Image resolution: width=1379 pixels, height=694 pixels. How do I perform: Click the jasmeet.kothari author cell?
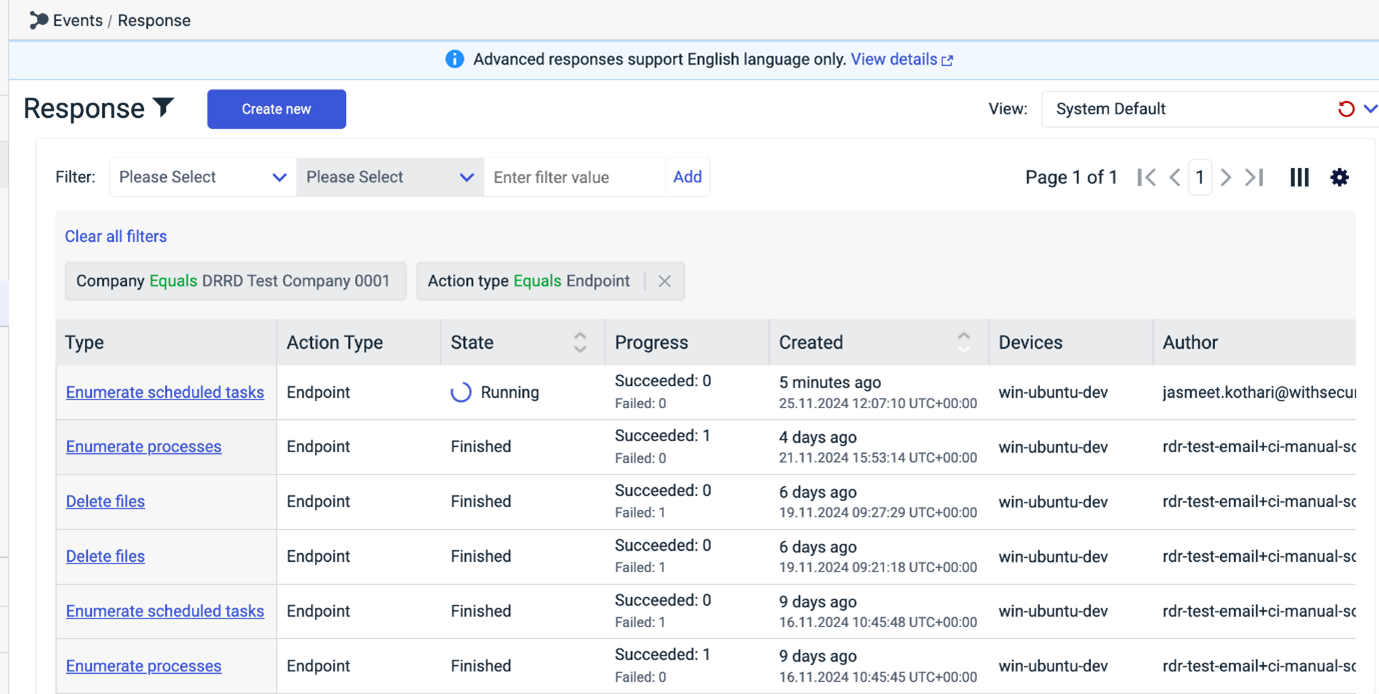(x=1259, y=392)
